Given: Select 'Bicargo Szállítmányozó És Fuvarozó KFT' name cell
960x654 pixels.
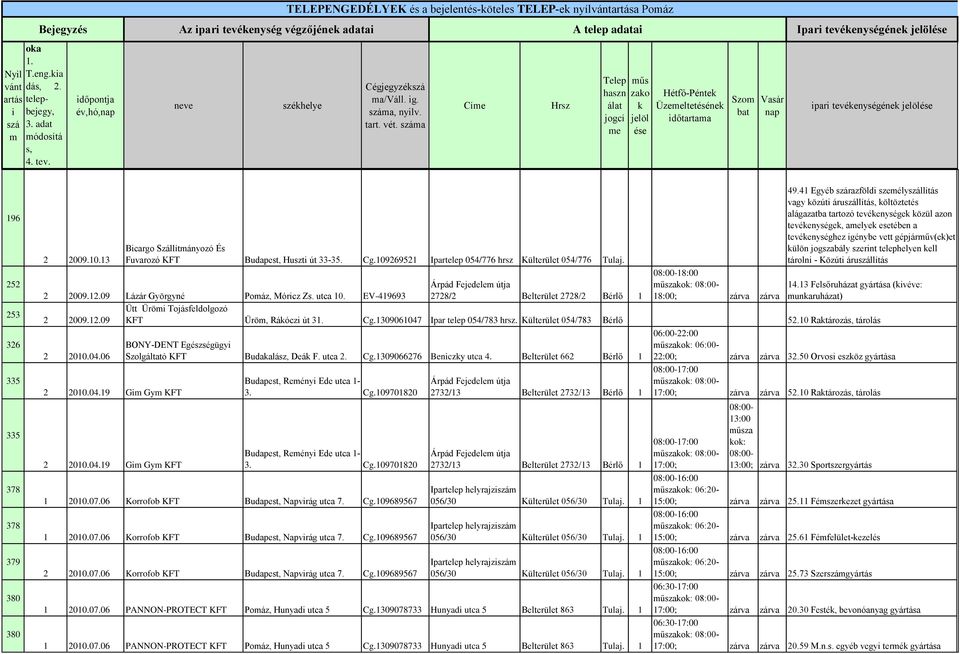Looking at the screenshot, I should (183, 218).
